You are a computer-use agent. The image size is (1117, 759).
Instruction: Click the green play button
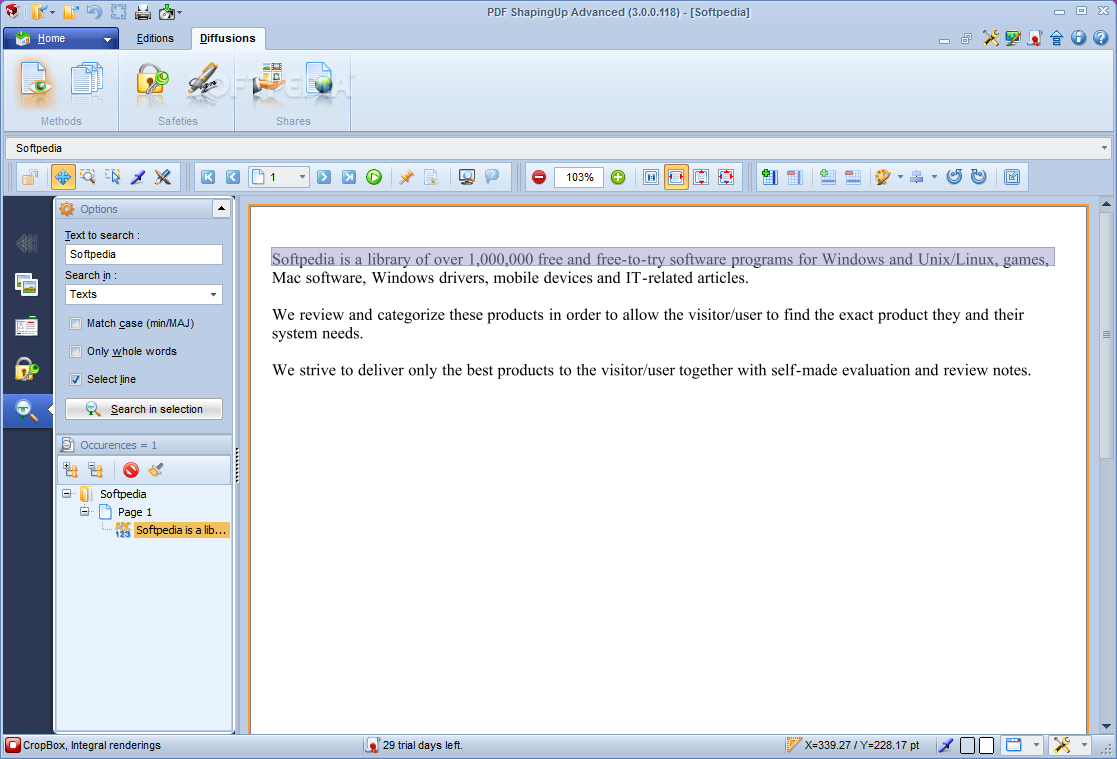point(374,177)
